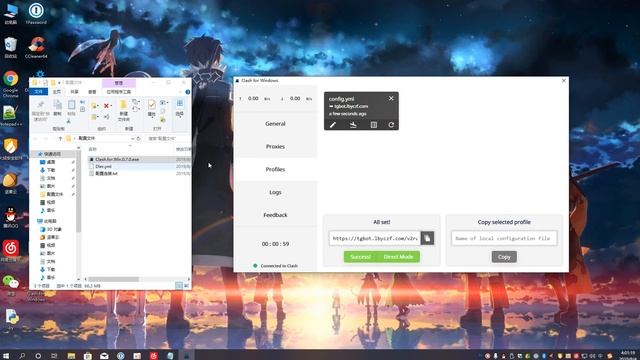Open Mail from the taskbar

click(104, 356)
